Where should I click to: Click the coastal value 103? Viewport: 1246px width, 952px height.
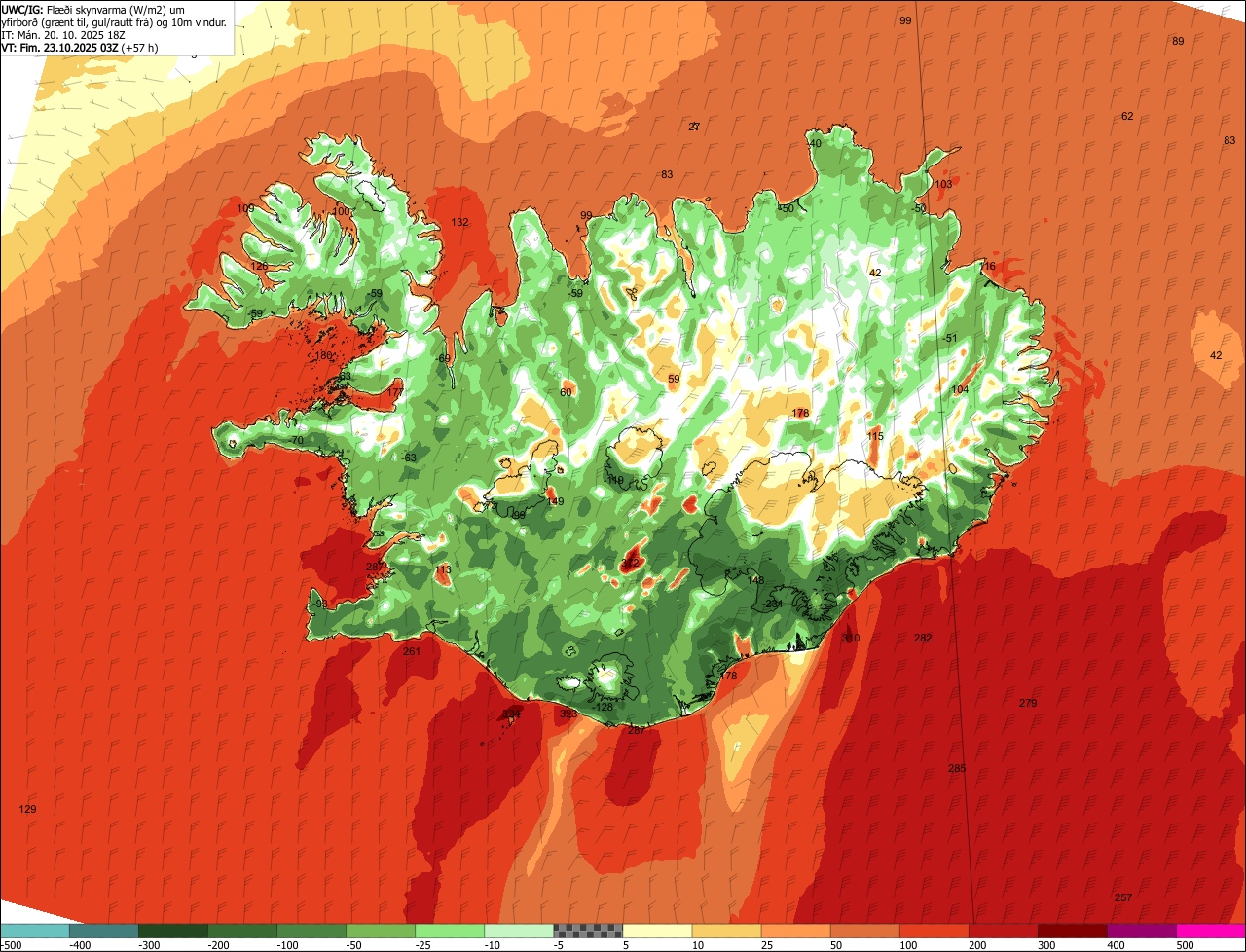coord(943,184)
